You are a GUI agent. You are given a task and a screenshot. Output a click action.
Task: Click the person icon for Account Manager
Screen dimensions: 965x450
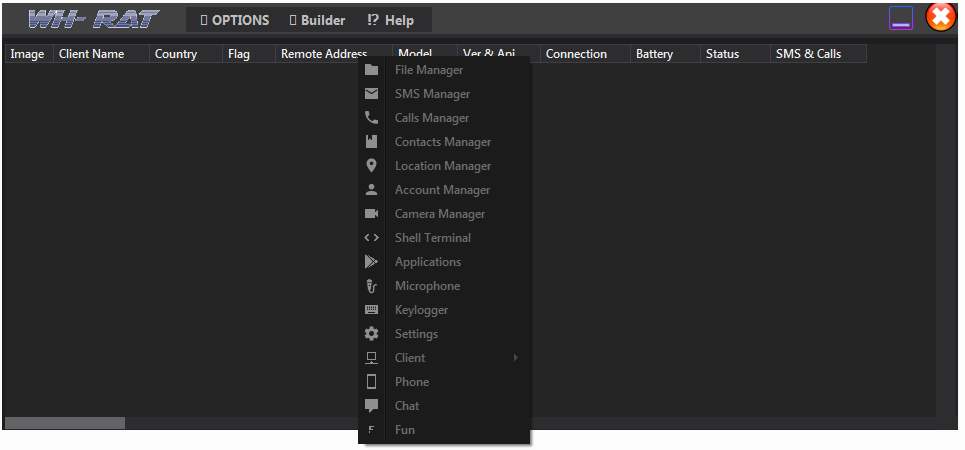(371, 190)
